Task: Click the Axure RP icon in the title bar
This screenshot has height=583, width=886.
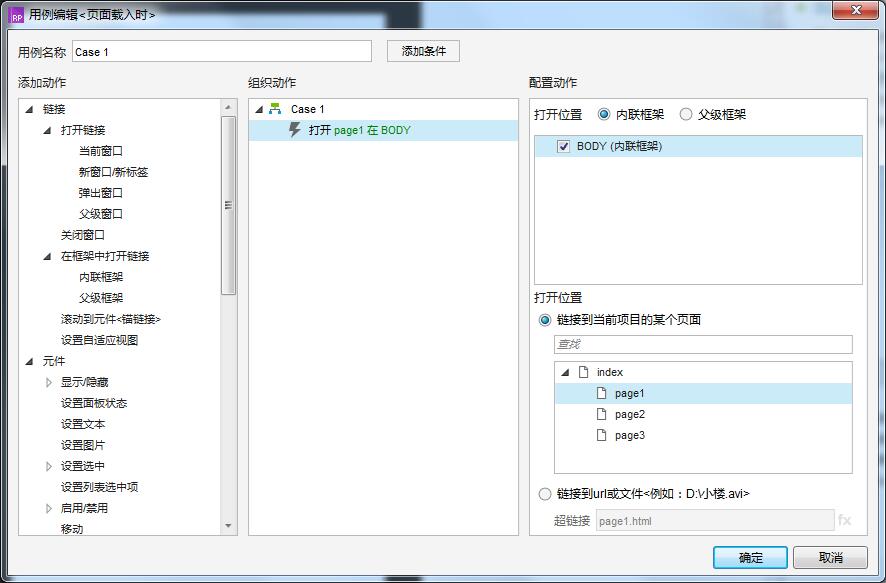Action: tap(16, 15)
